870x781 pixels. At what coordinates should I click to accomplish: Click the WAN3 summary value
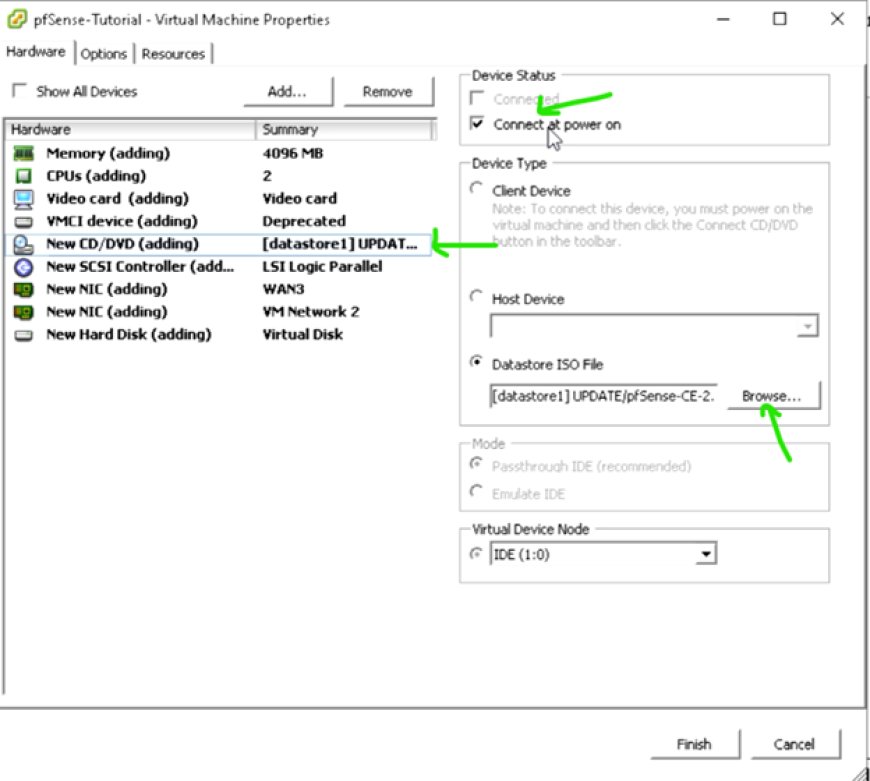(284, 290)
